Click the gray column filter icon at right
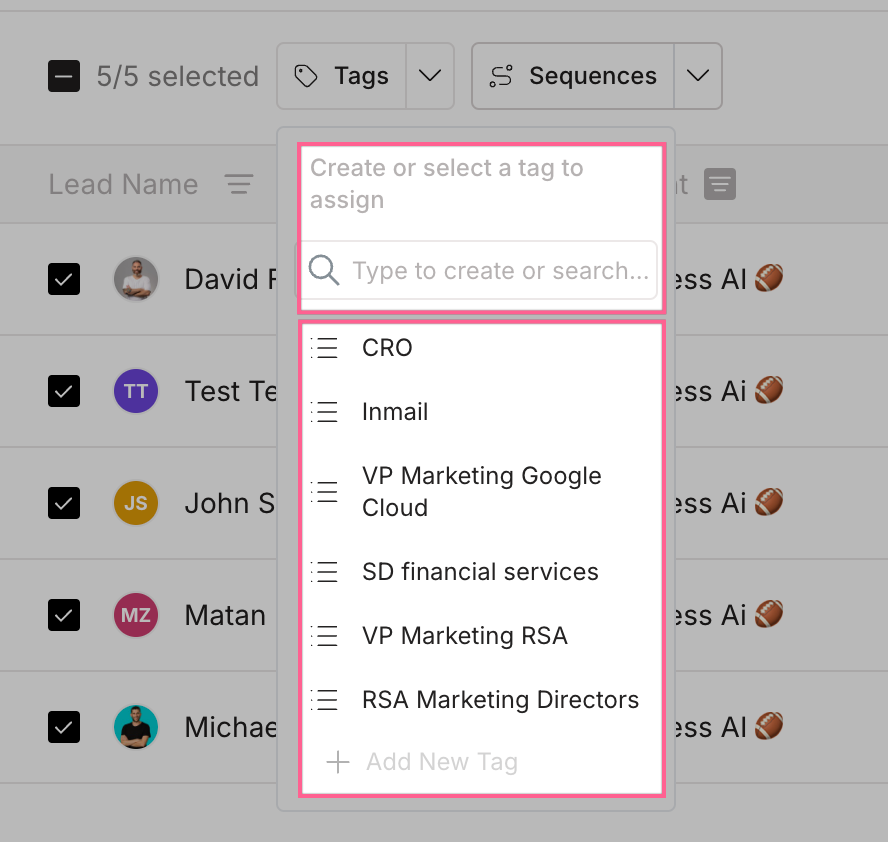Viewport: 888px width, 842px height. 720,185
